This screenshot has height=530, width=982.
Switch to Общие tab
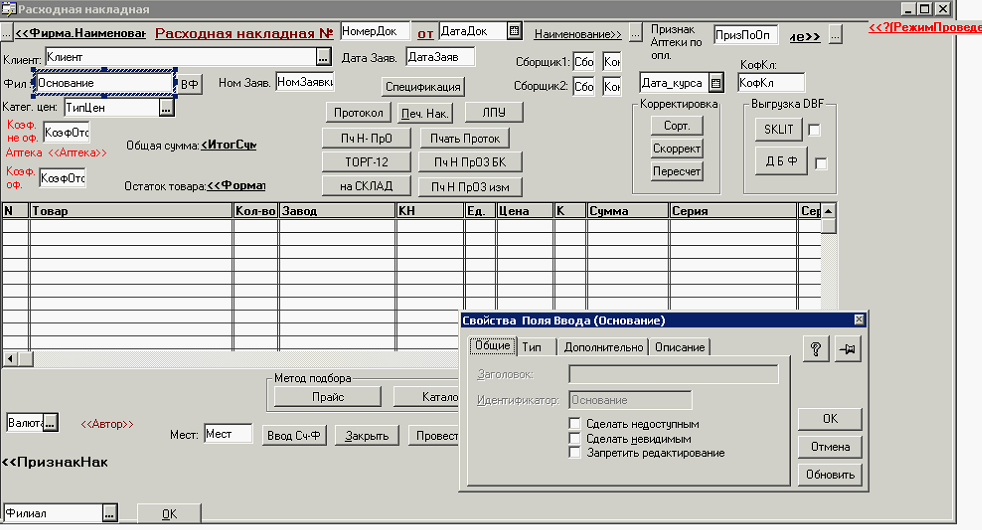click(492, 346)
